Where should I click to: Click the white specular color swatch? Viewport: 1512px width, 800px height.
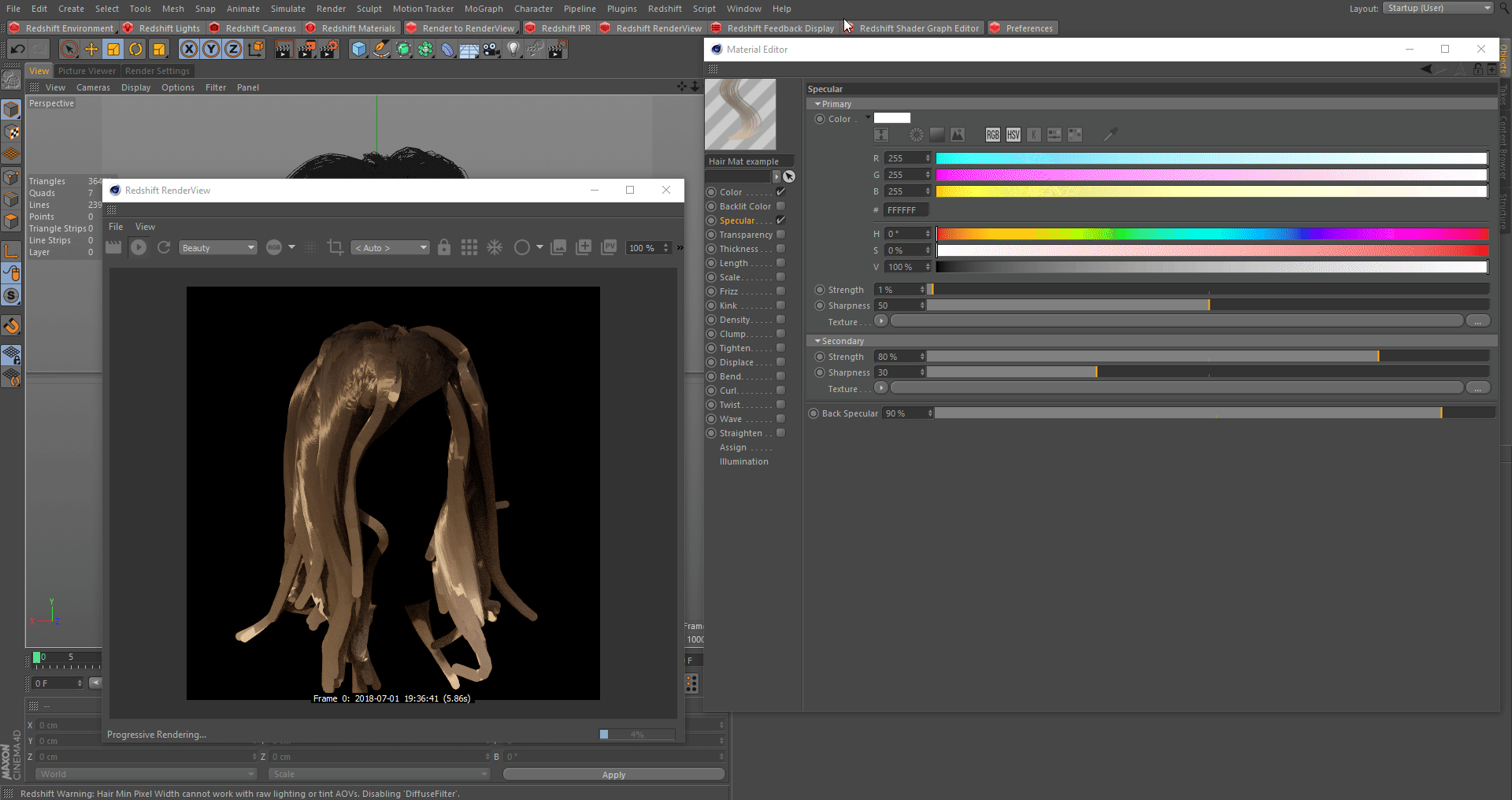point(891,118)
